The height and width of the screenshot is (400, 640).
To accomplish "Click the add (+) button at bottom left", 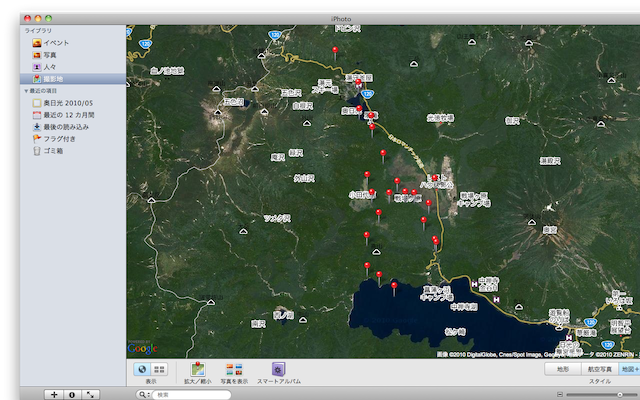I will (x=54, y=395).
